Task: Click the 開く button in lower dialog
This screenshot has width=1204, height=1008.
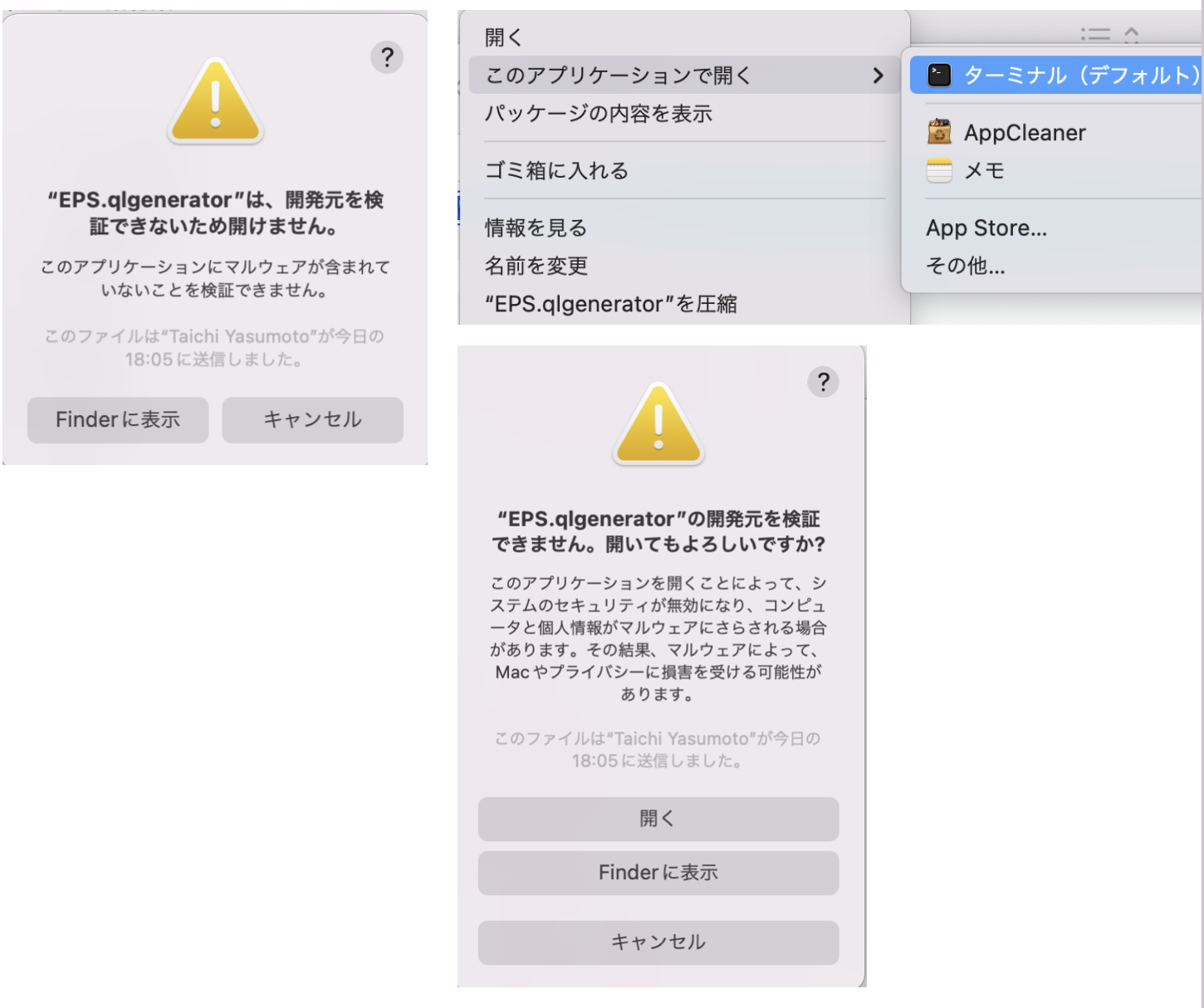Action: click(658, 819)
